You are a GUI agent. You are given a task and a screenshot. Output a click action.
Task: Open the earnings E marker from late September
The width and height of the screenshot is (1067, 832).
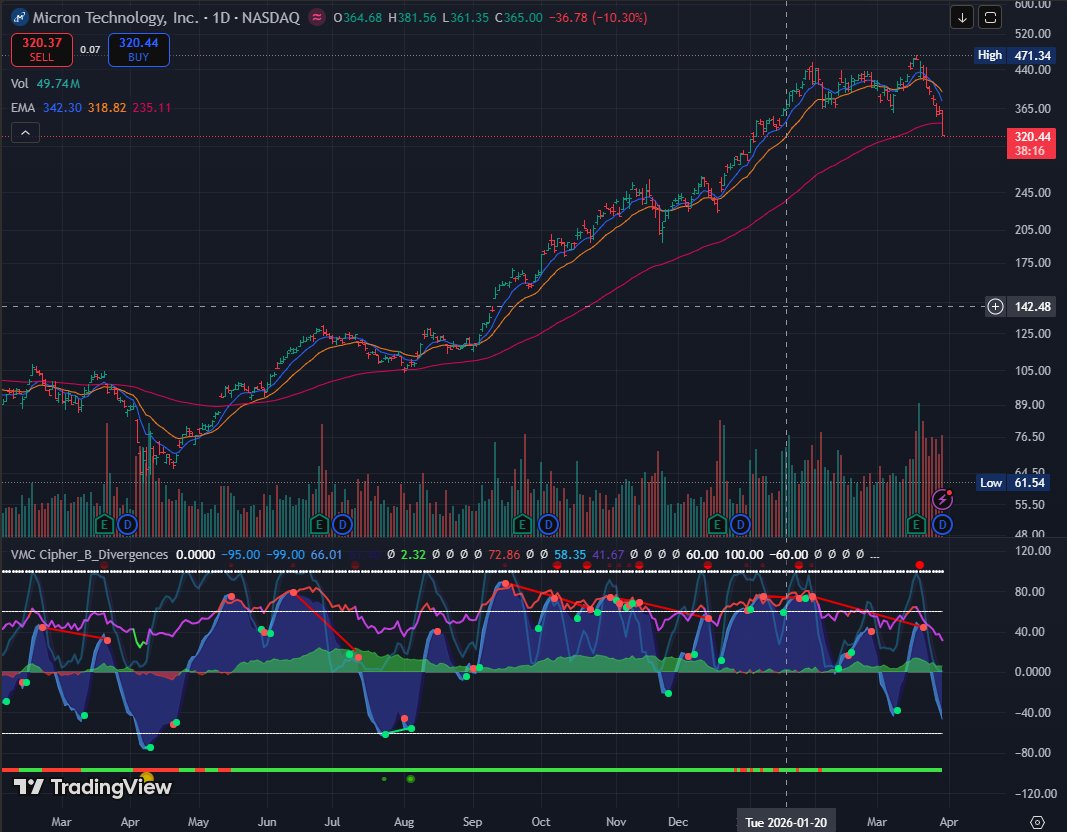(522, 525)
